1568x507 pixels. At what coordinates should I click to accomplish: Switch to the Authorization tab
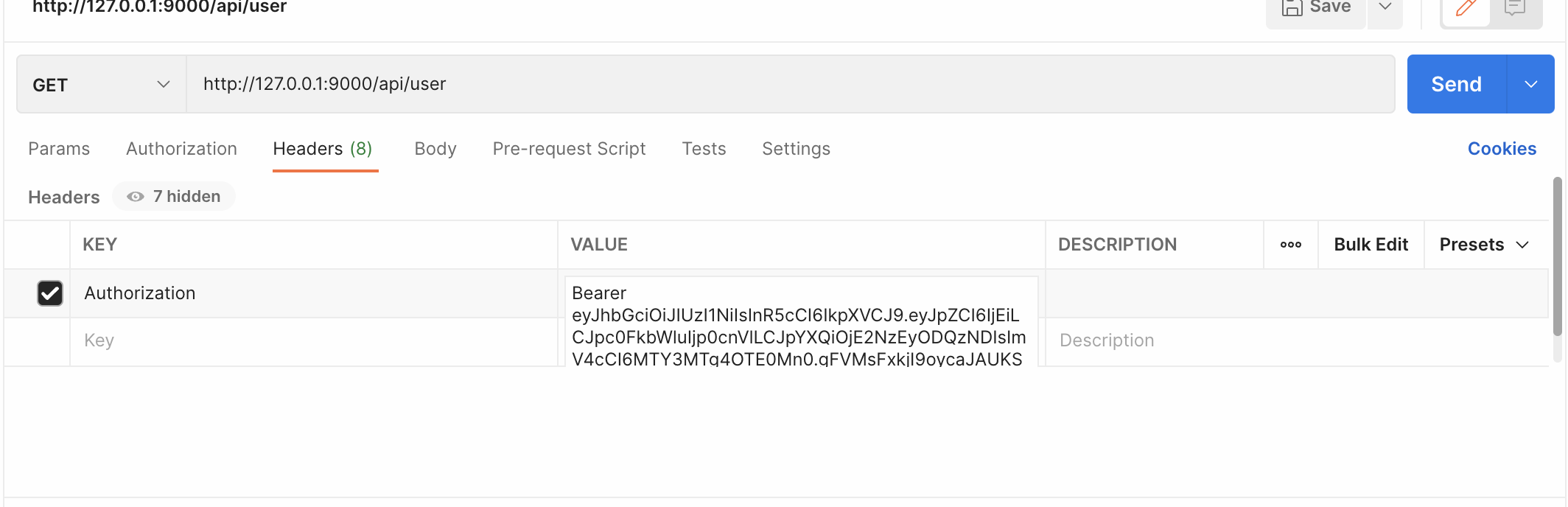pyautogui.click(x=181, y=148)
